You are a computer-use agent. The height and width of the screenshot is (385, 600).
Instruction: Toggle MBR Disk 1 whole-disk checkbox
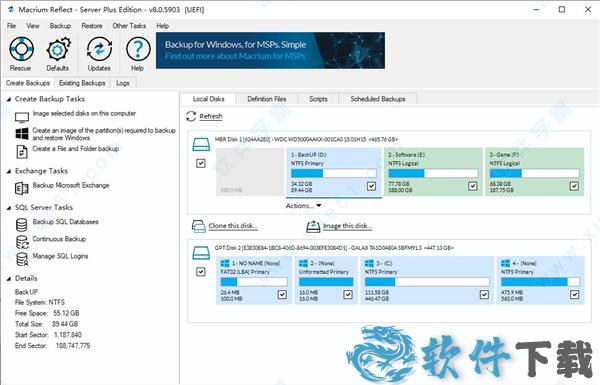point(201,163)
